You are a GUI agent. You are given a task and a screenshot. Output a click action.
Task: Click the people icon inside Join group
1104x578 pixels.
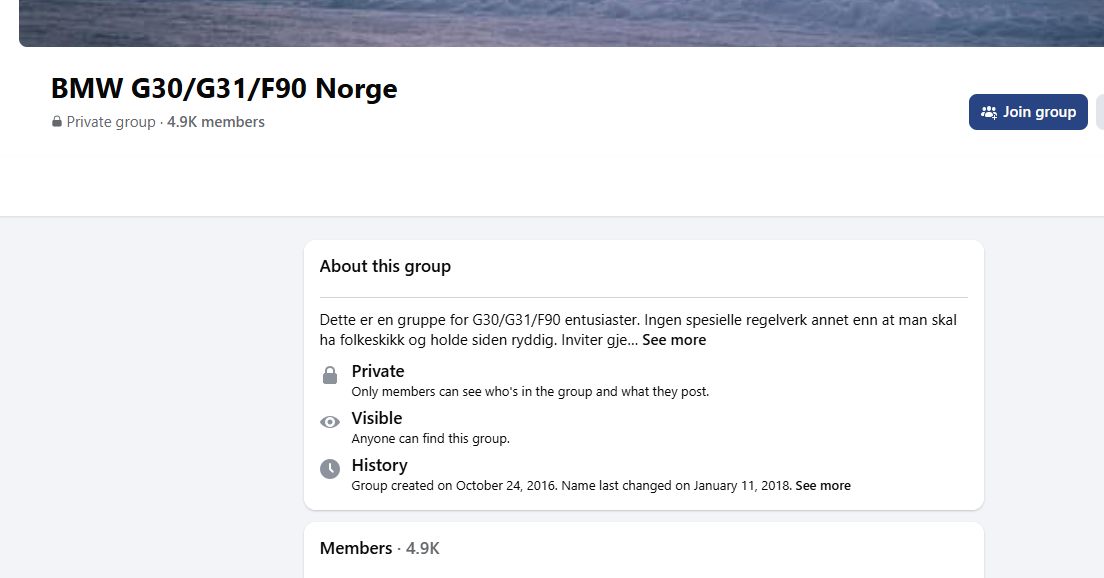point(989,112)
